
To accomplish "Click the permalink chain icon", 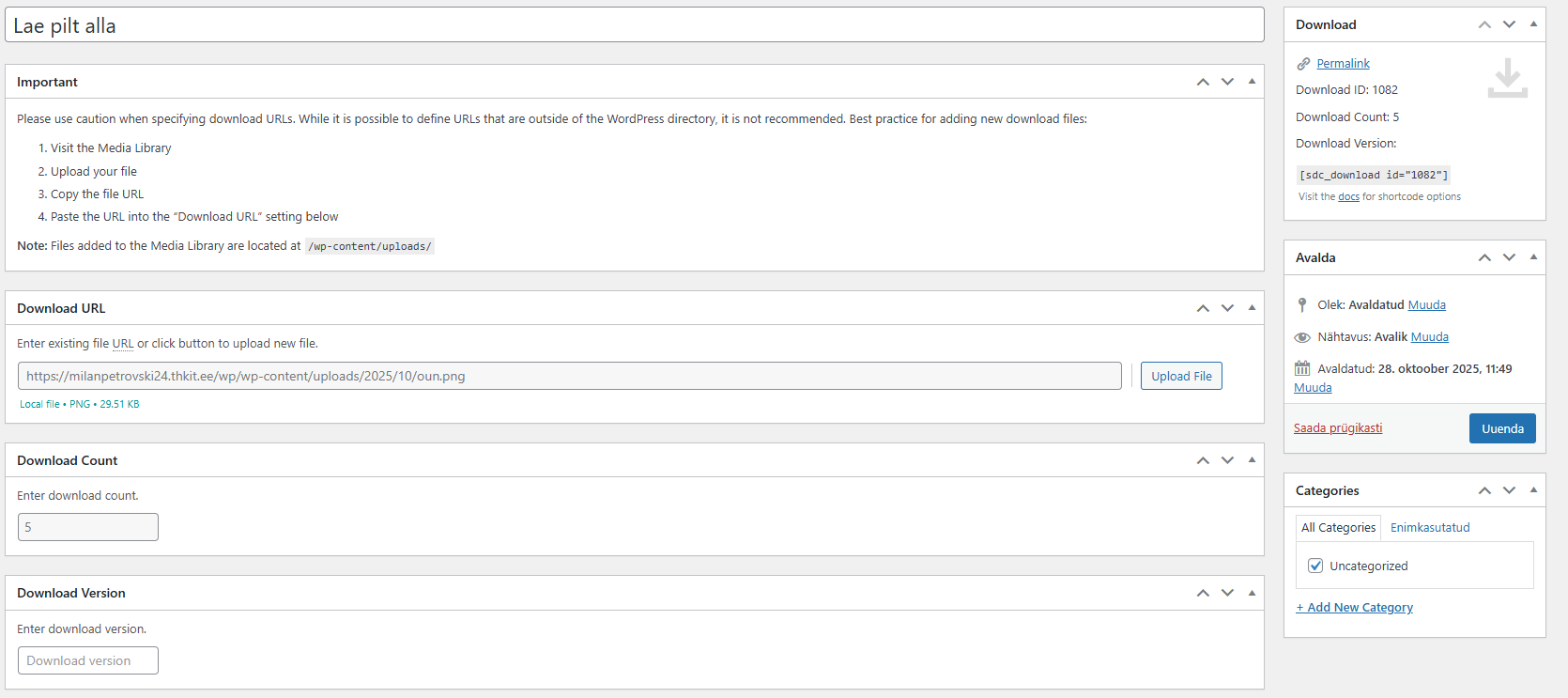I will coord(1303,64).
